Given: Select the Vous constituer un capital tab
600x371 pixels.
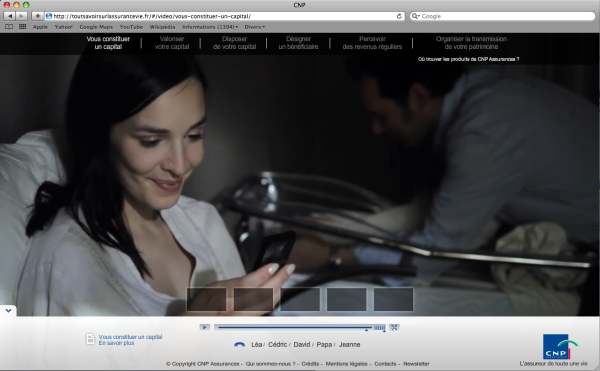Looking at the screenshot, I should click(x=108, y=43).
